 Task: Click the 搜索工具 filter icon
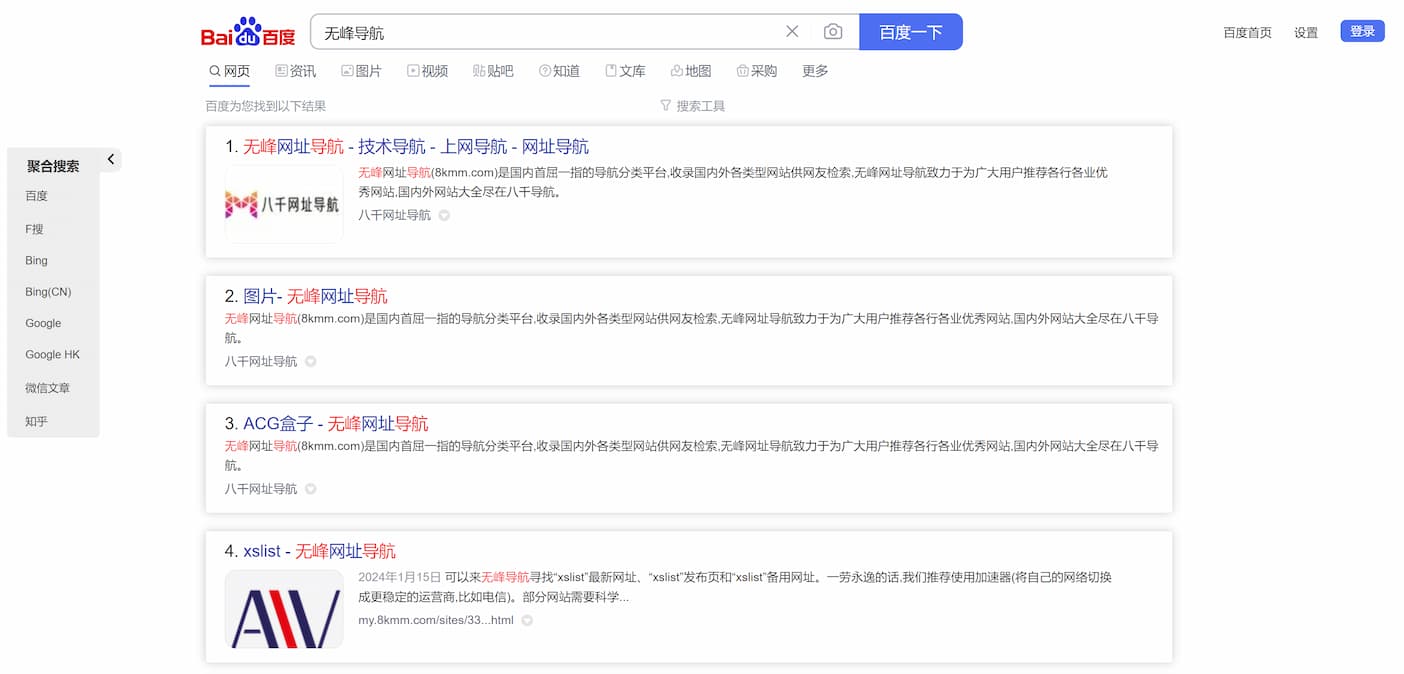coord(666,106)
